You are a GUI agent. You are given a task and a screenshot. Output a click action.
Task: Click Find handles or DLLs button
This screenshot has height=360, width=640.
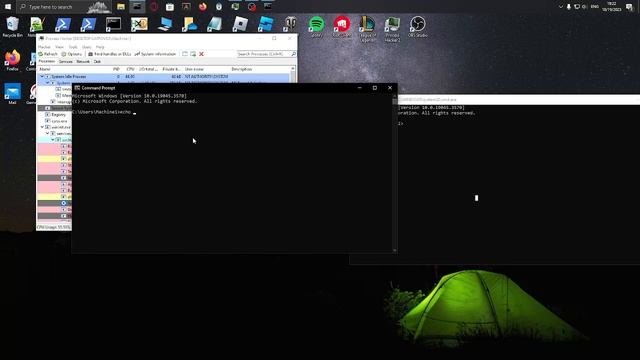pos(109,54)
